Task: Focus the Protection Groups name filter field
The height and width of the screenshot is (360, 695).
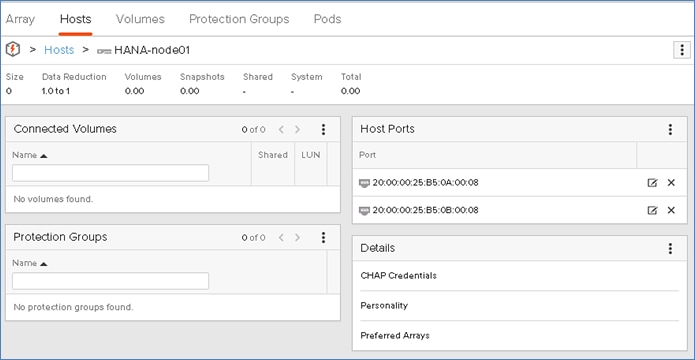Action: [110, 281]
